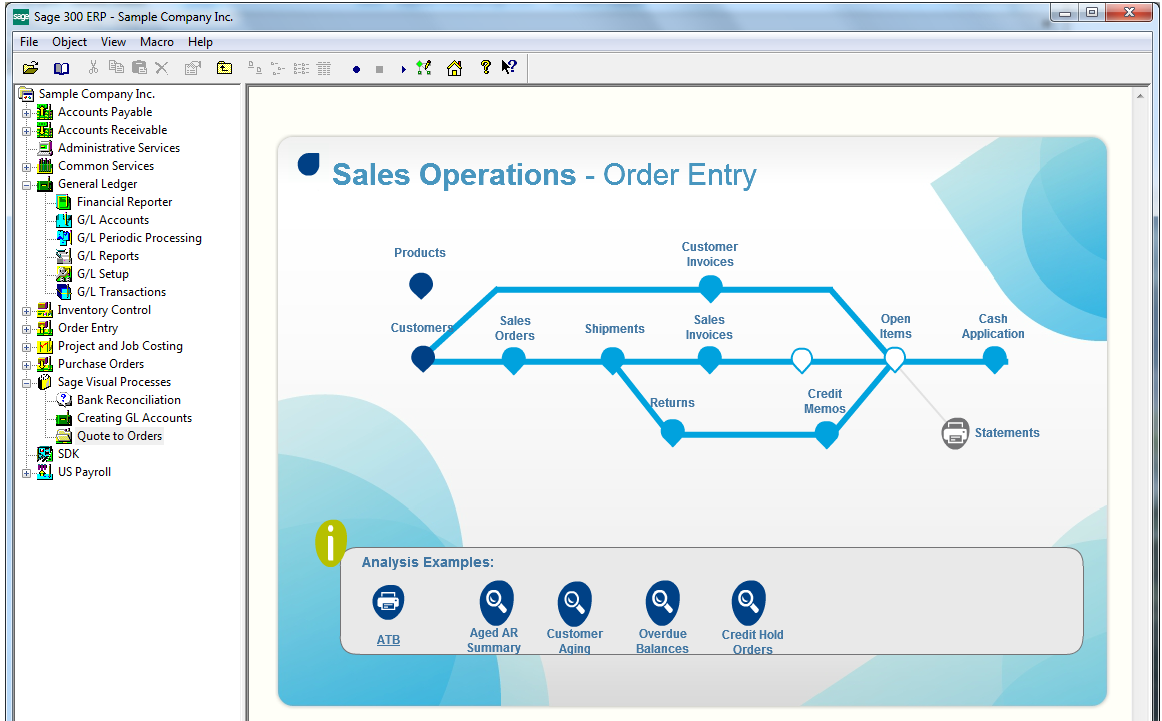This screenshot has height=721, width=1162.
Task: Expand the US Payroll tree node
Action: (27, 473)
